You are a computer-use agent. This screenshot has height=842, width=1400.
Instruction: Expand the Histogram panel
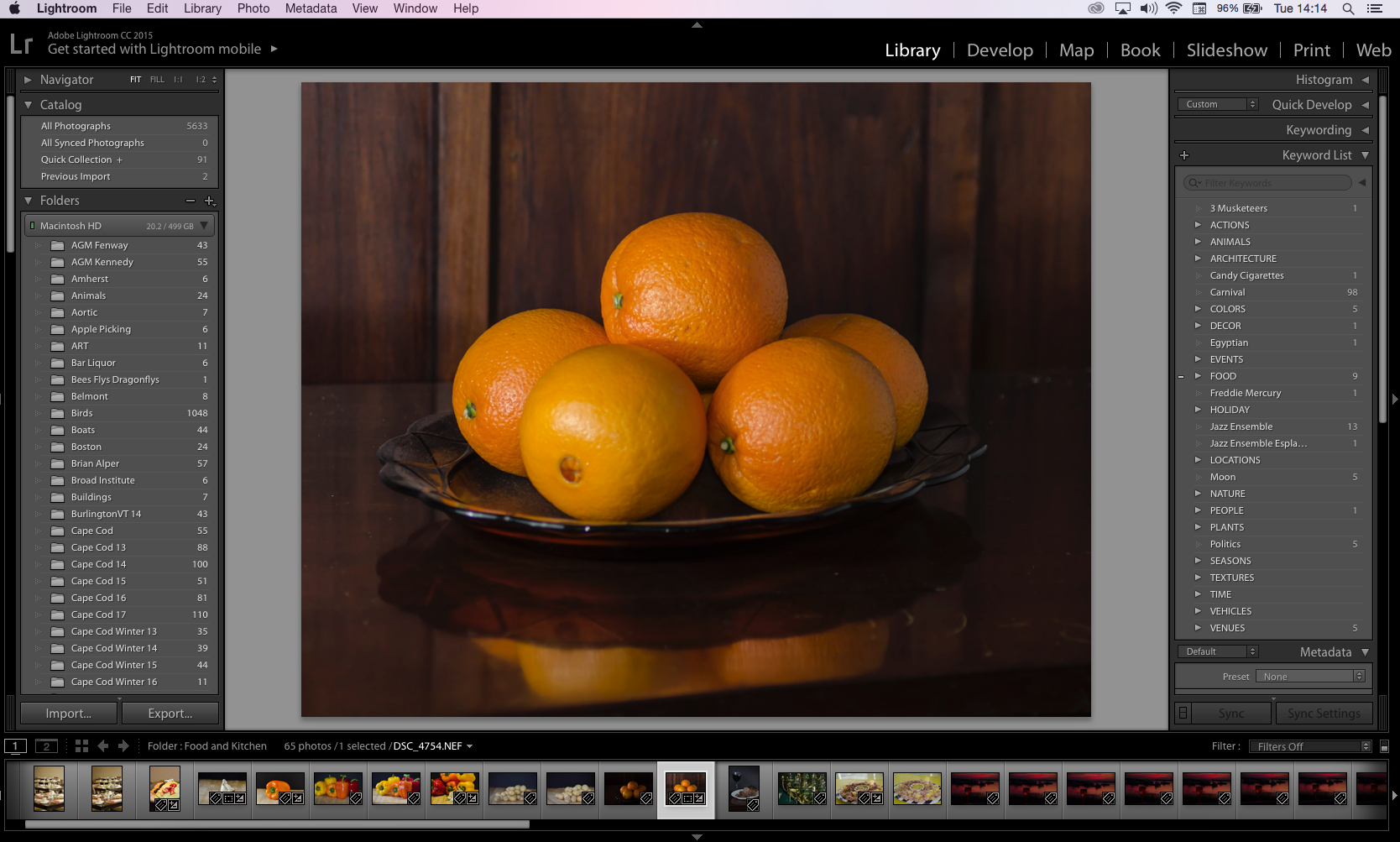[1366, 80]
